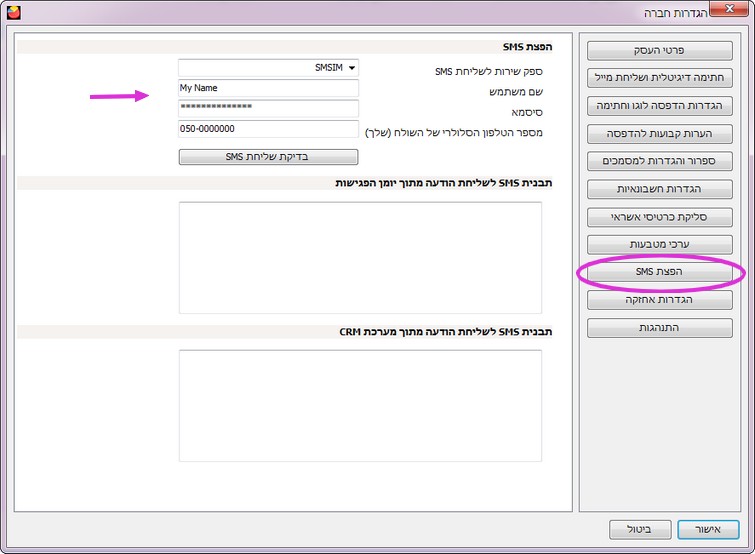
Task: Click the username field containing My Name
Action: pos(268,88)
